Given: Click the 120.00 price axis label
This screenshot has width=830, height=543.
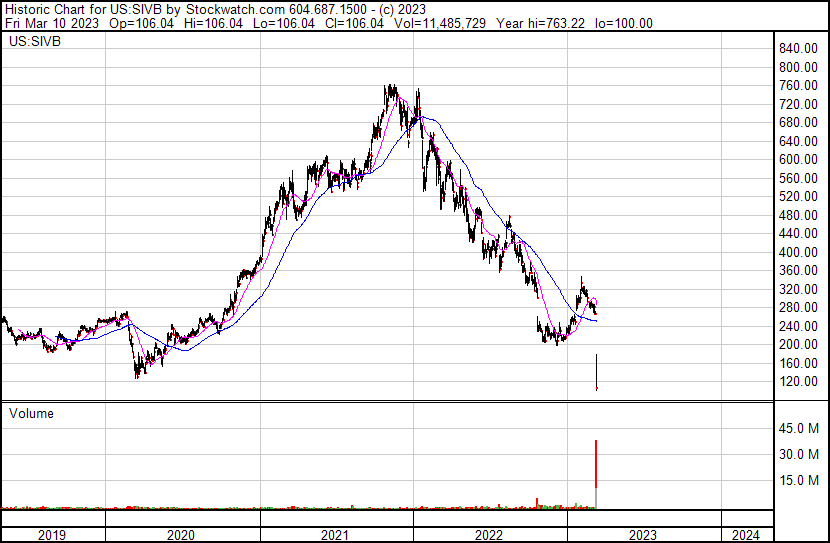Looking at the screenshot, I should click(x=798, y=382).
